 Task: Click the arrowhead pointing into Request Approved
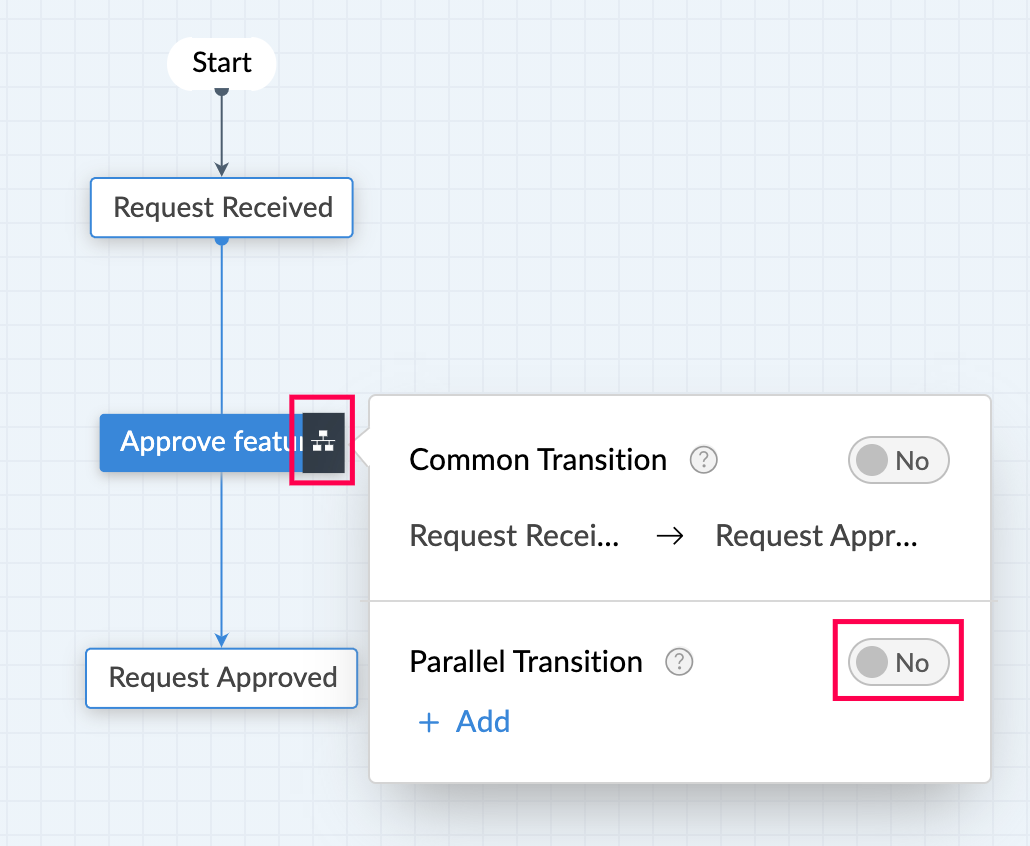click(222, 639)
